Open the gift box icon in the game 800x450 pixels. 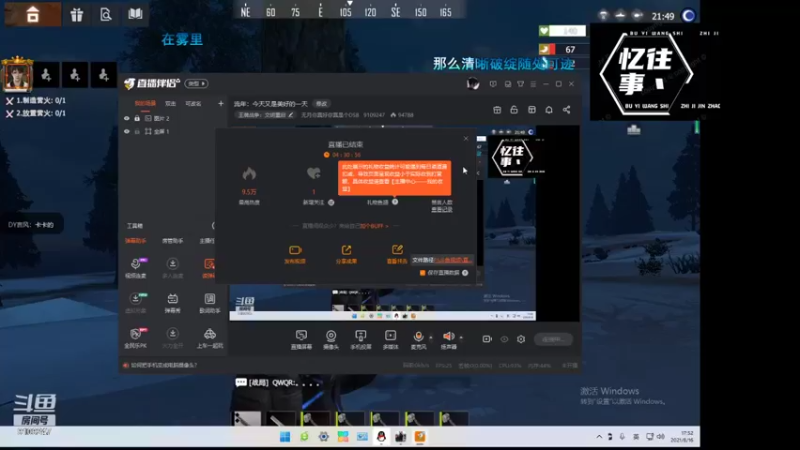(77, 14)
